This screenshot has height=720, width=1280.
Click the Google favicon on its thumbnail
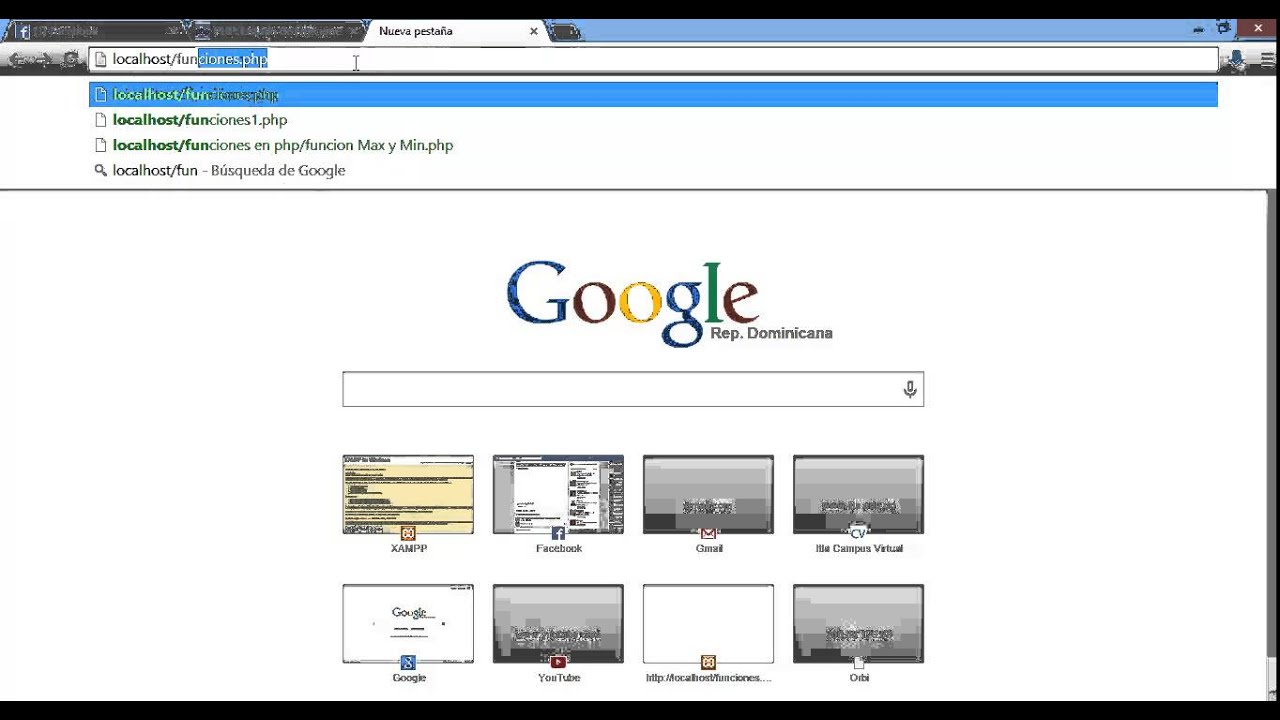(x=408, y=662)
